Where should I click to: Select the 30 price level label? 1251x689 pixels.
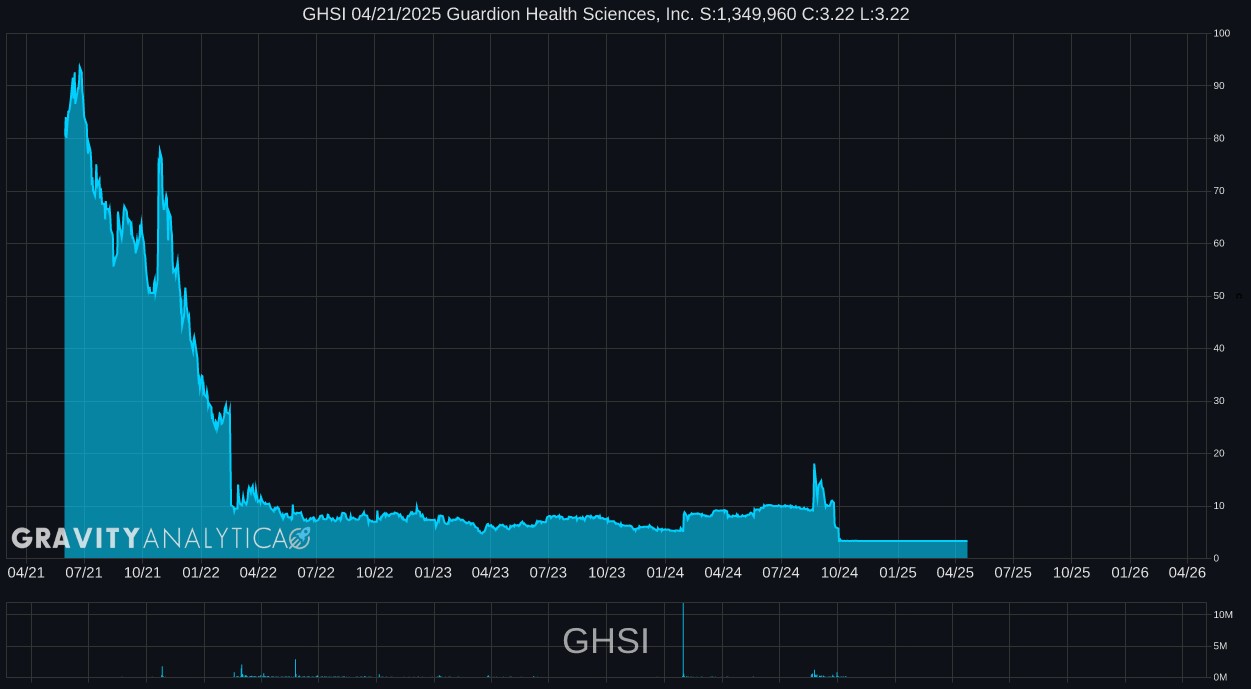[1219, 401]
